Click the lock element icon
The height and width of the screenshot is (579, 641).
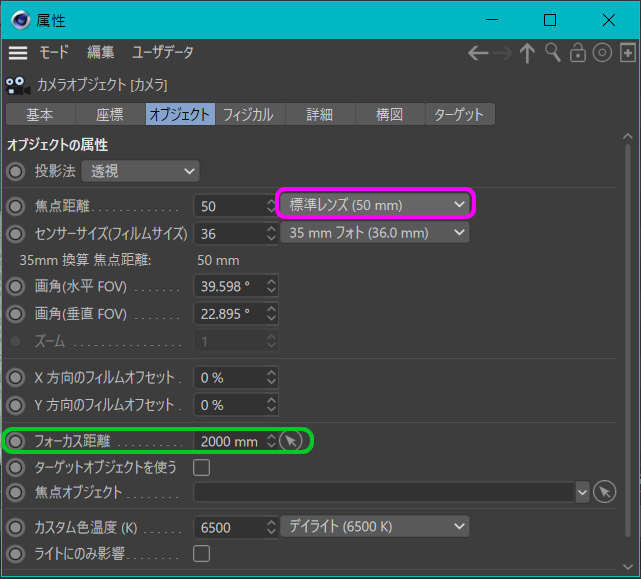578,54
